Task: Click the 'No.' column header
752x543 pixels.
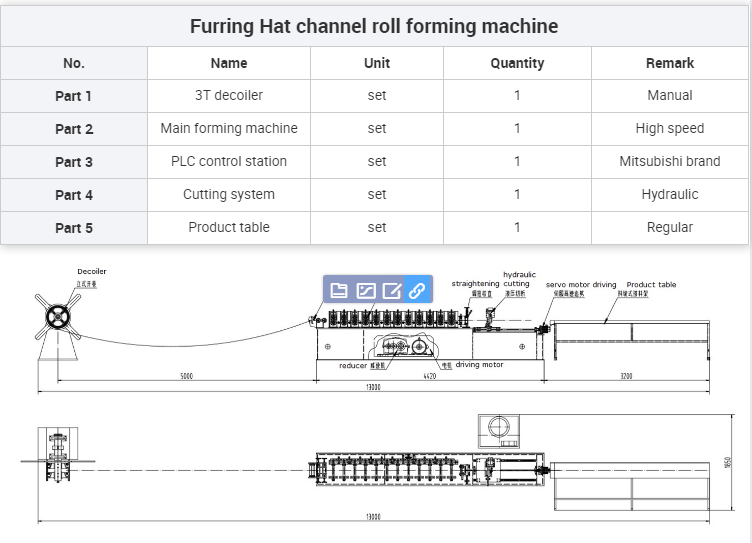Action: click(x=74, y=63)
